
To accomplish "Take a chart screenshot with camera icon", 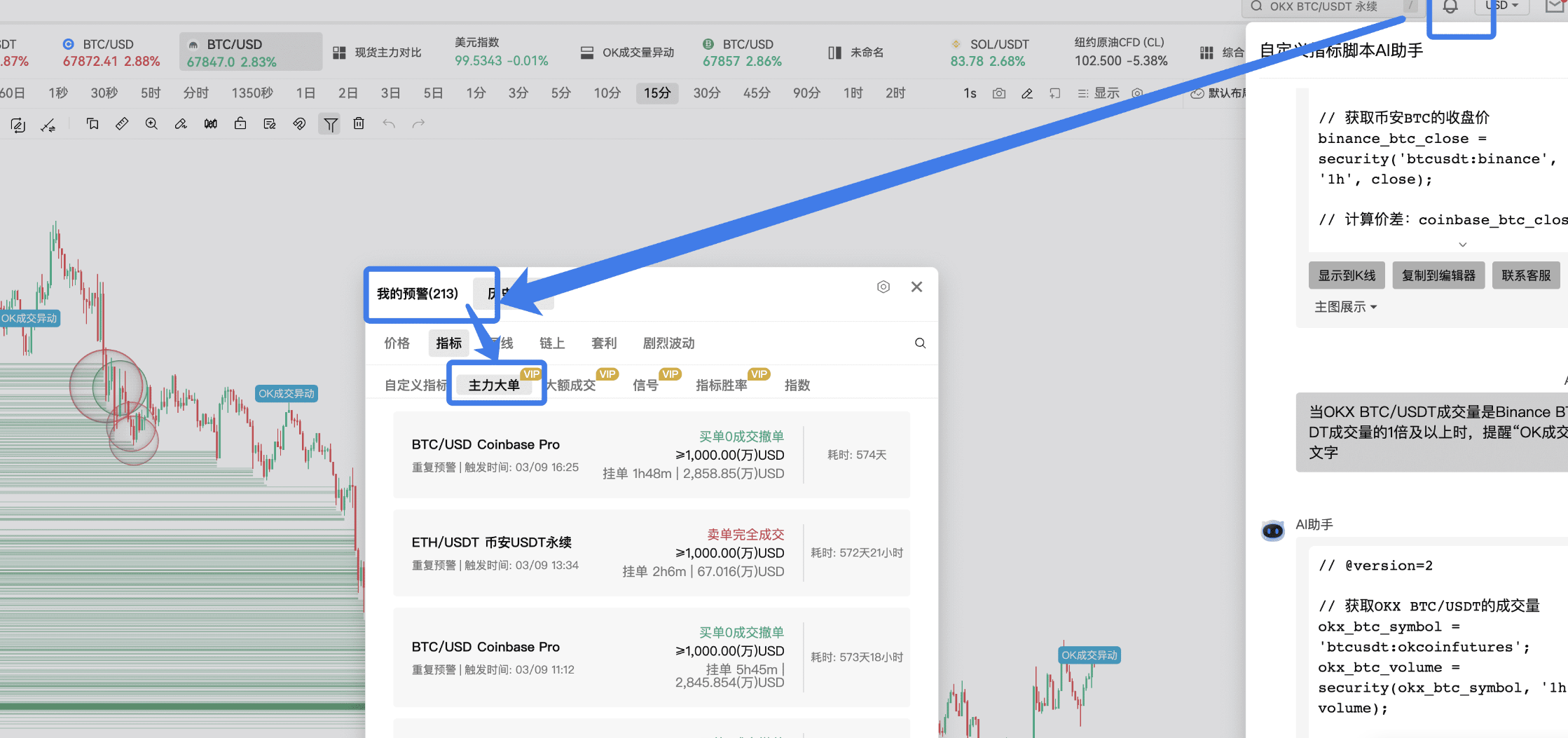I will point(999,93).
